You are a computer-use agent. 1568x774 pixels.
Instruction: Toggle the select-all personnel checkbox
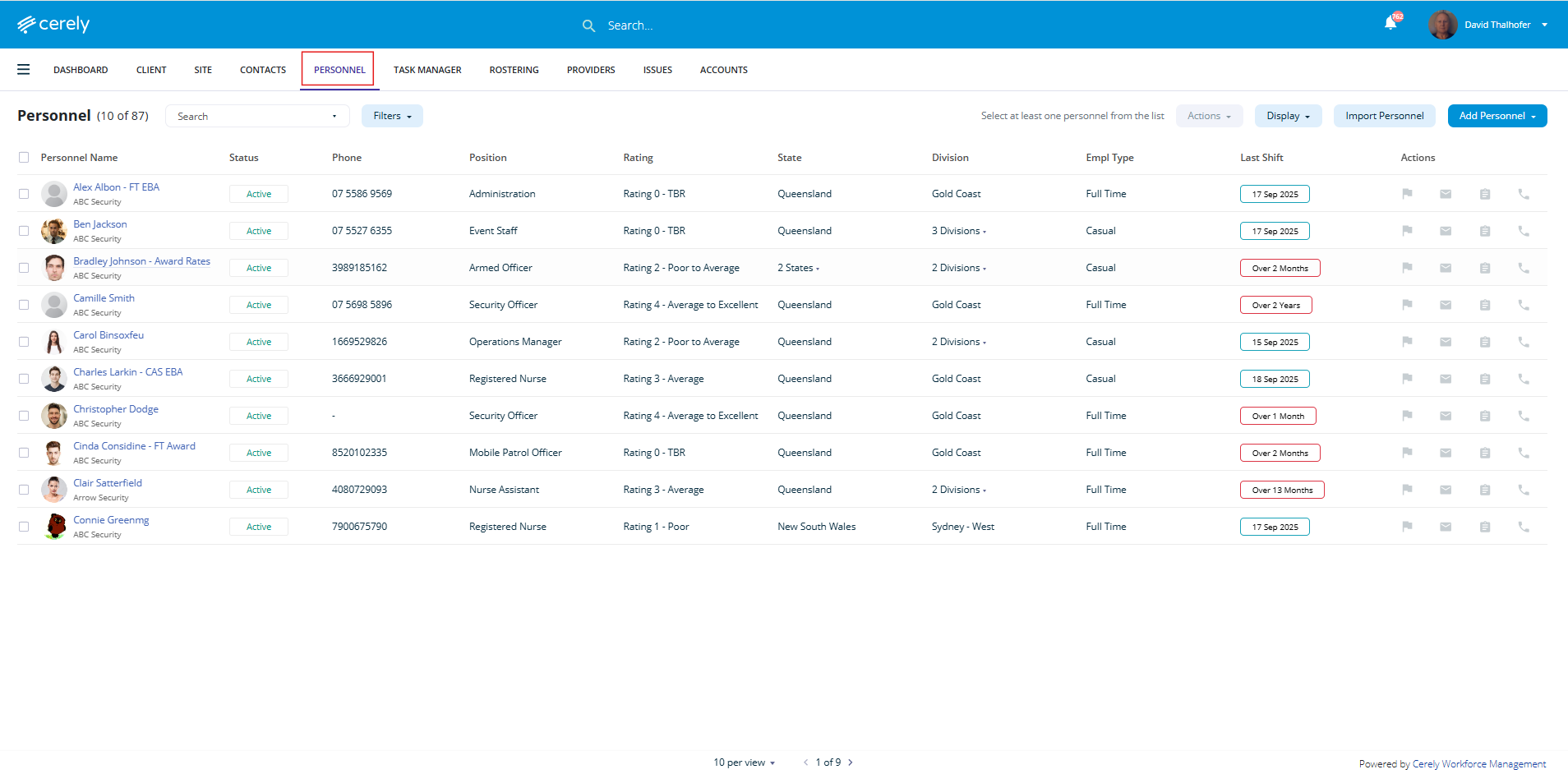tap(24, 158)
